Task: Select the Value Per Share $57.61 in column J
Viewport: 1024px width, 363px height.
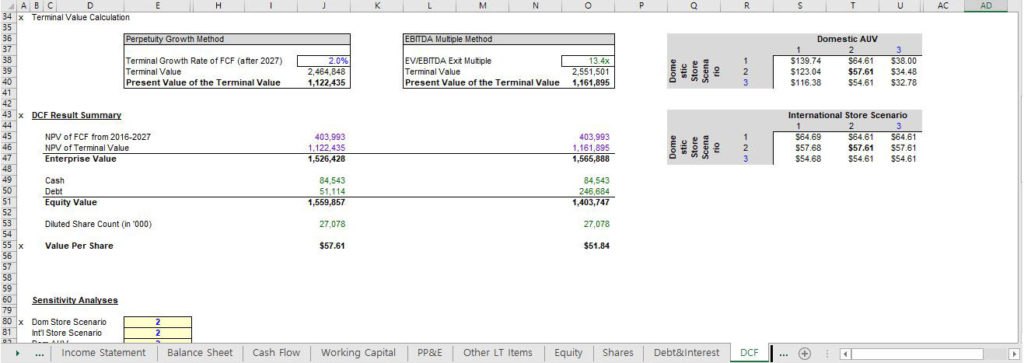Action: pyautogui.click(x=324, y=245)
